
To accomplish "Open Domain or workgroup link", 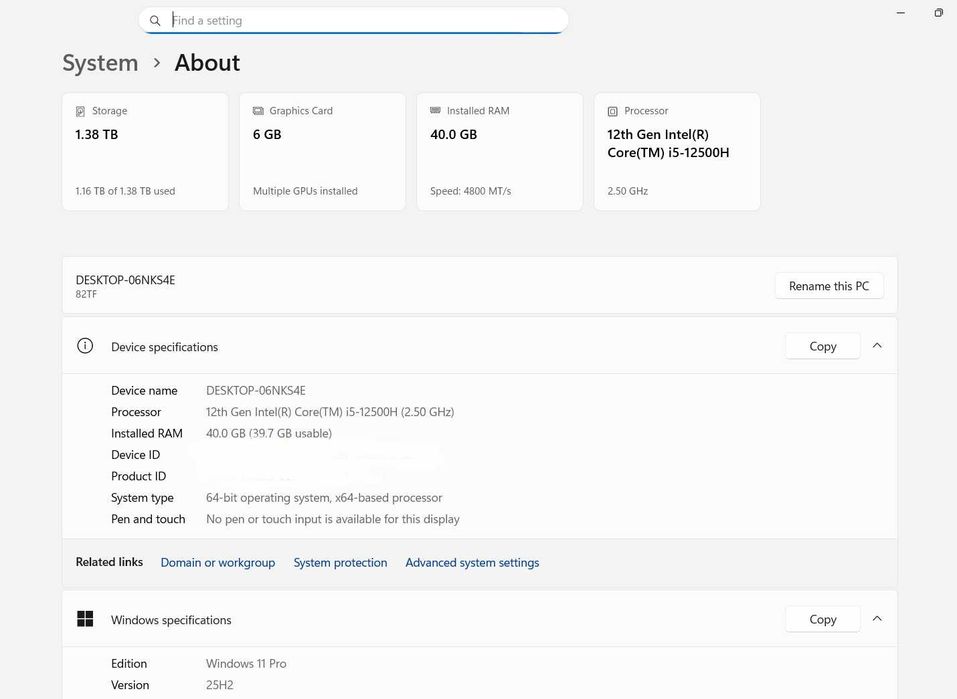I will click(218, 563).
